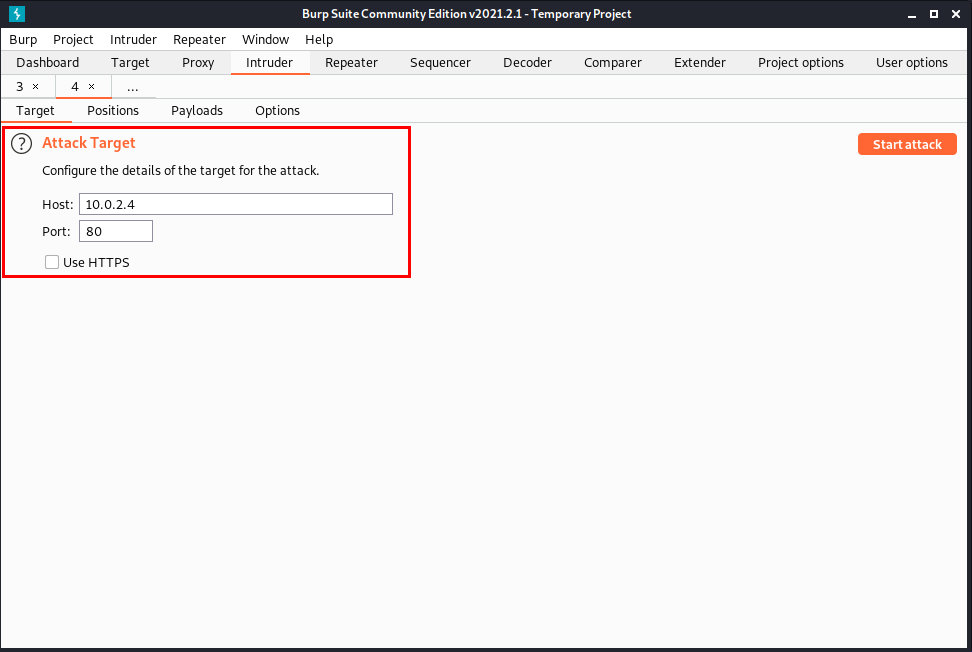Click the 'Configure the details of the target' text

point(180,170)
